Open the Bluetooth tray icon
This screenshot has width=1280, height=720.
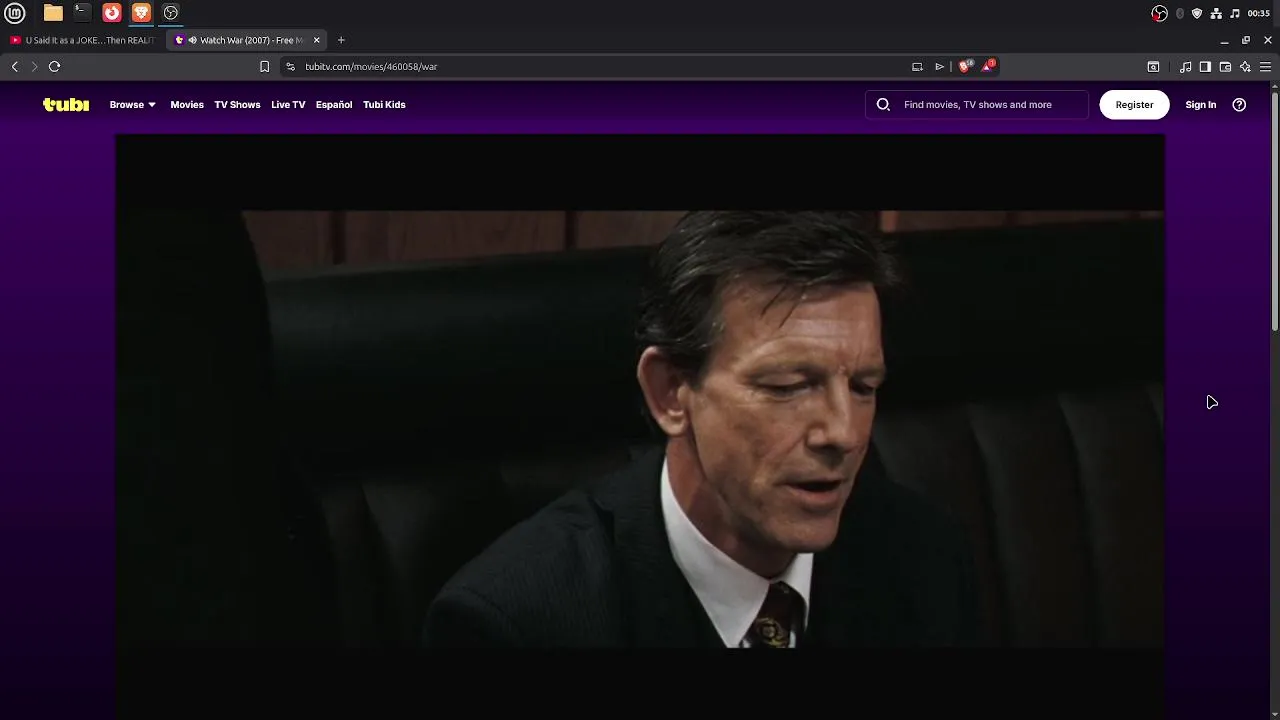[1180, 13]
